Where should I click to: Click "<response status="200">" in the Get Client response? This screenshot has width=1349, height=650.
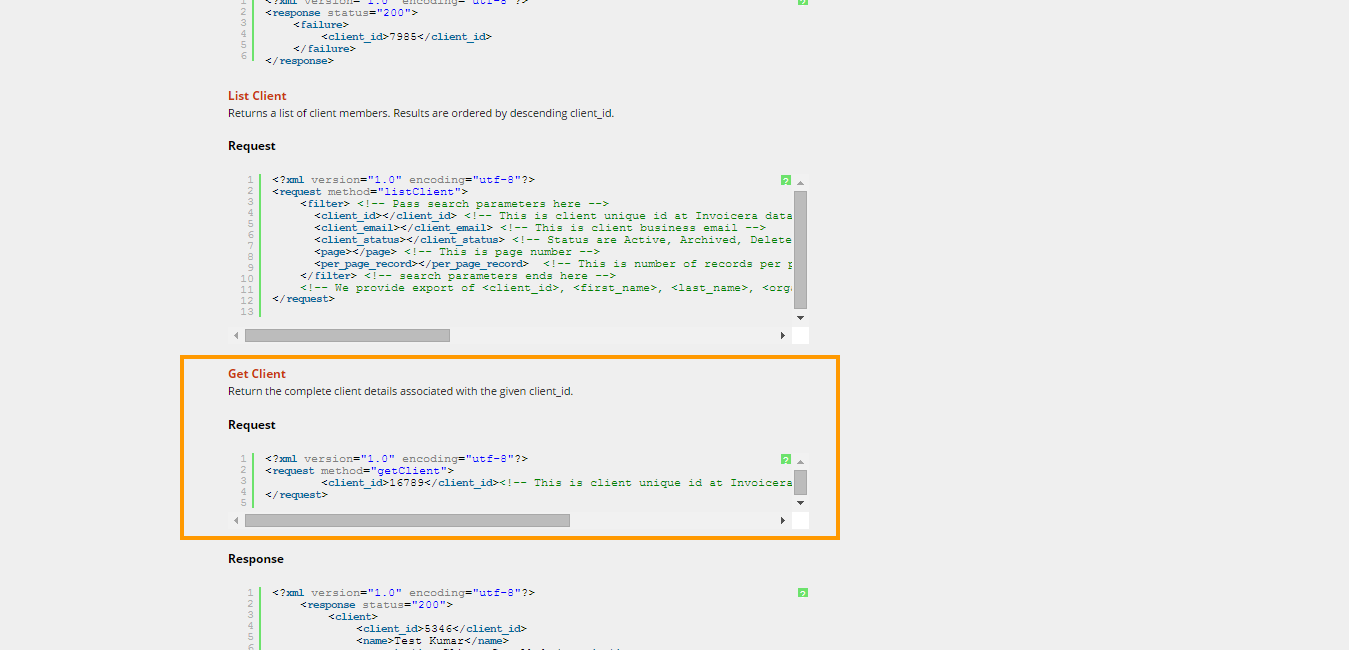pyautogui.click(x=376, y=605)
